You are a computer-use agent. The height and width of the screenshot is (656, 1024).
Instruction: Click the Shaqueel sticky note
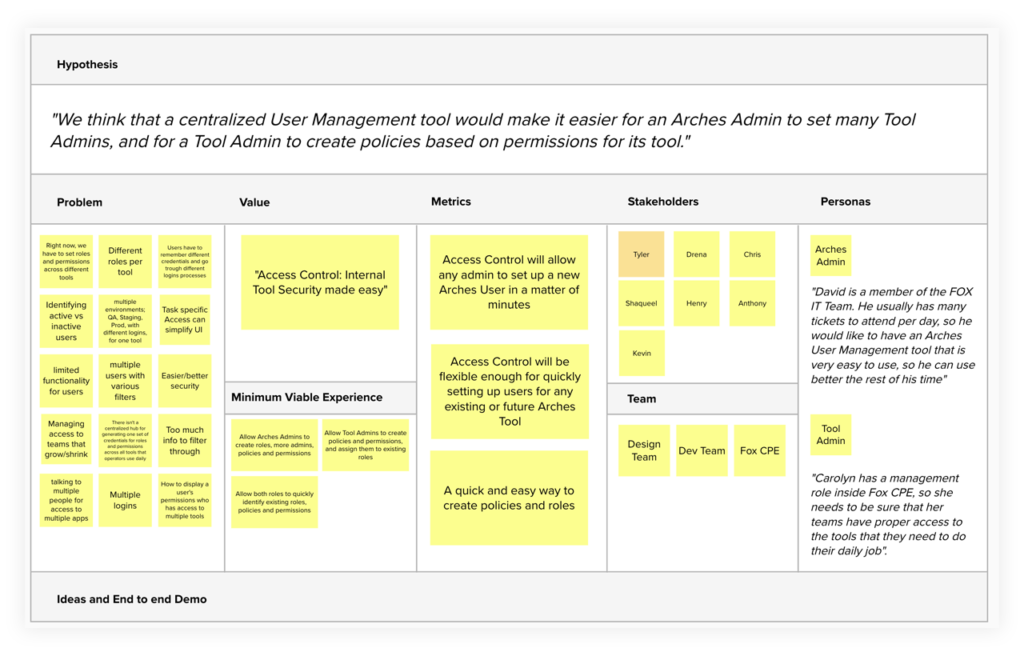click(641, 303)
